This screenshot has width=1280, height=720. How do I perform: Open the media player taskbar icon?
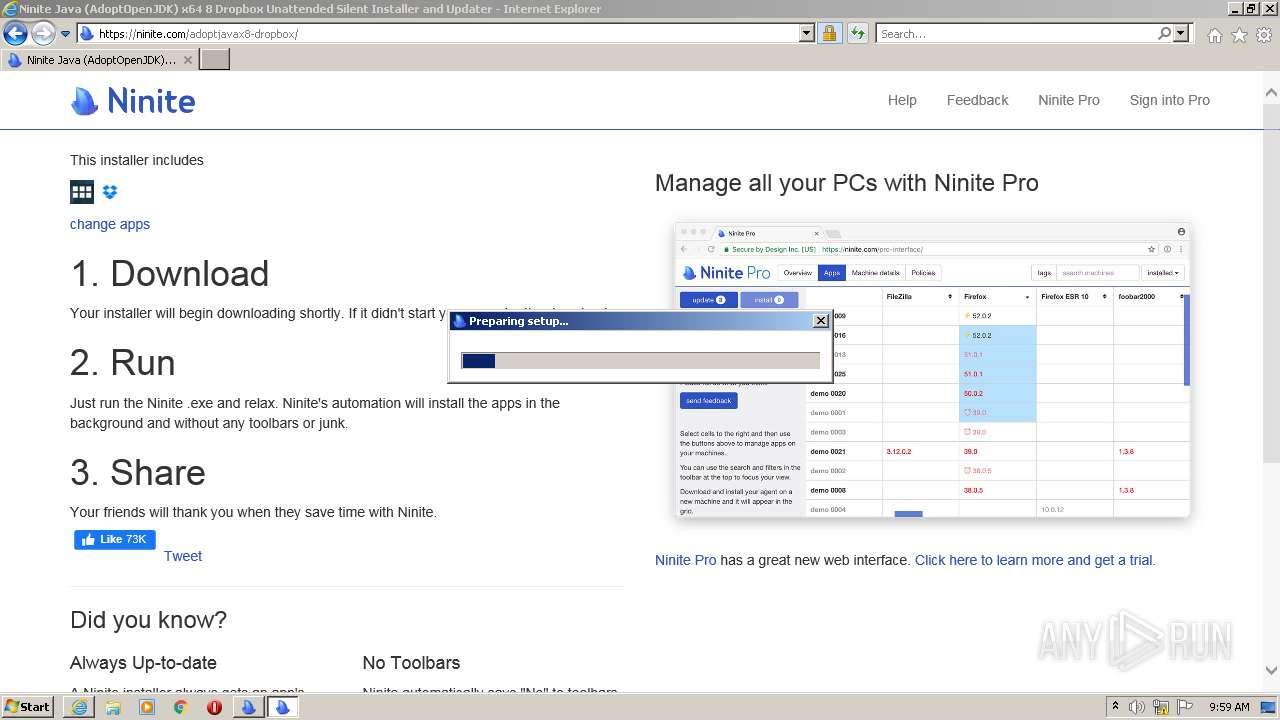(x=147, y=707)
